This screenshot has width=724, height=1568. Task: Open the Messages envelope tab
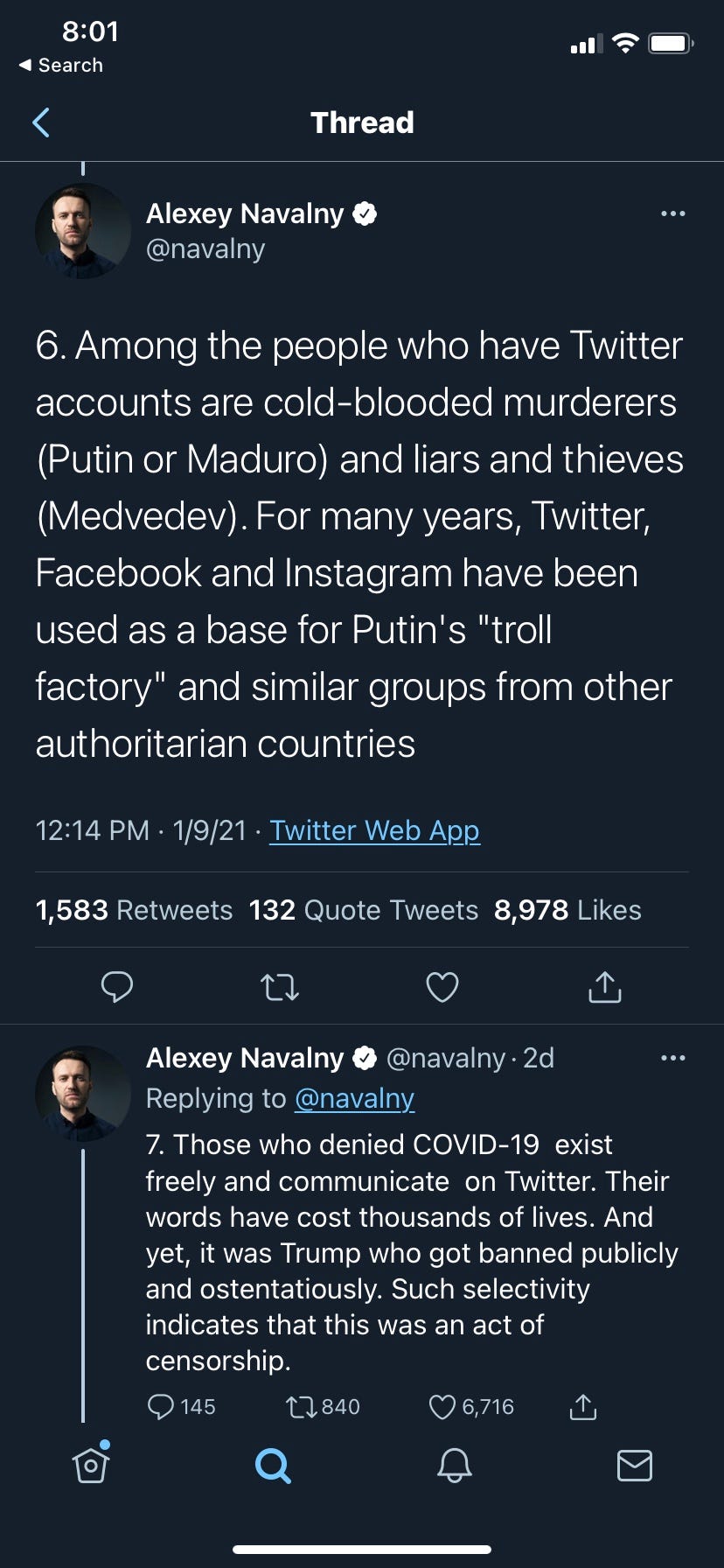(634, 1465)
